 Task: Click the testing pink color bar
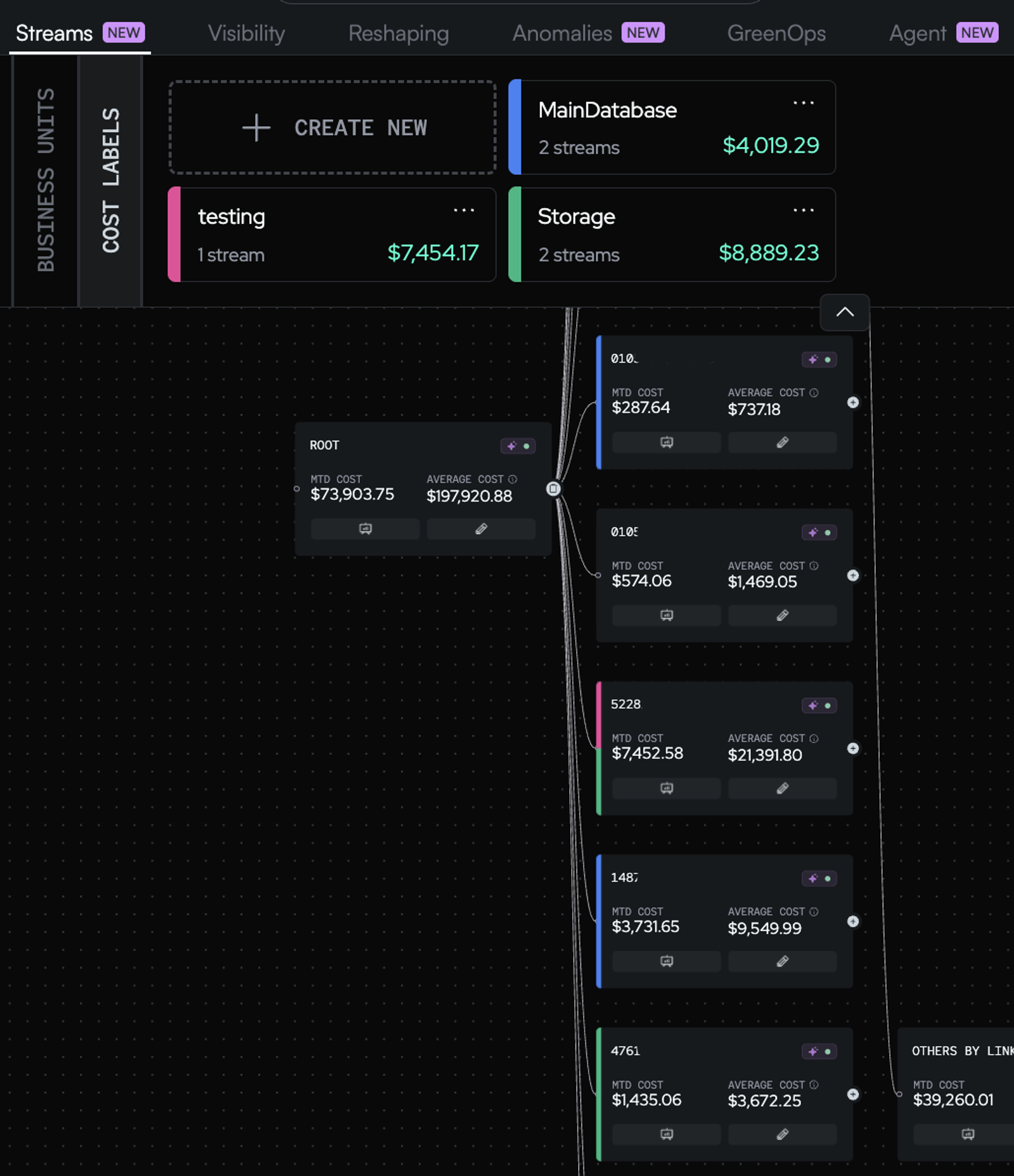tap(174, 235)
